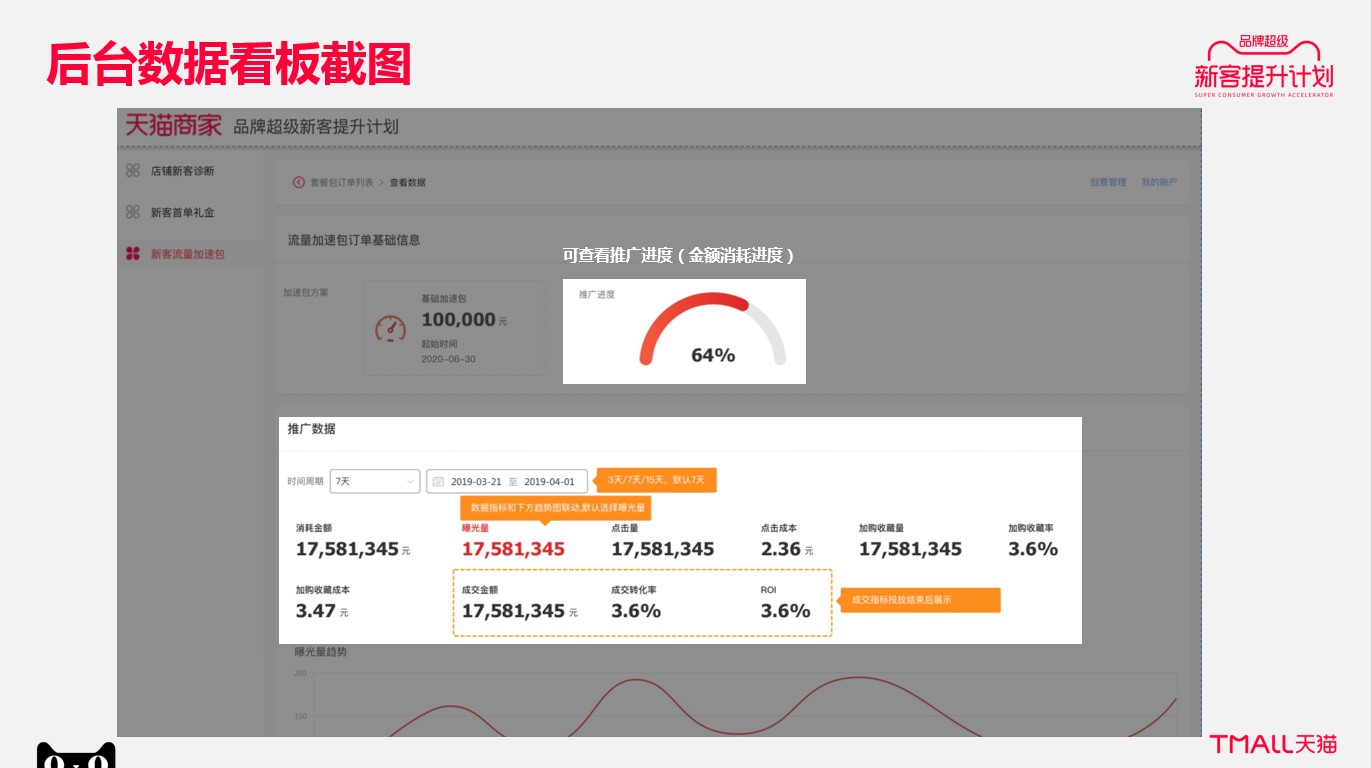Click the 品牌超级新客提升计划 header title
This screenshot has width=1372, height=768.
tap(316, 127)
